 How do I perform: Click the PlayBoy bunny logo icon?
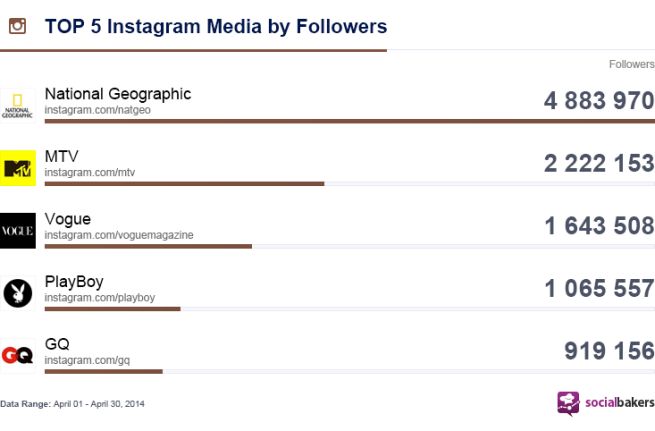[17, 292]
